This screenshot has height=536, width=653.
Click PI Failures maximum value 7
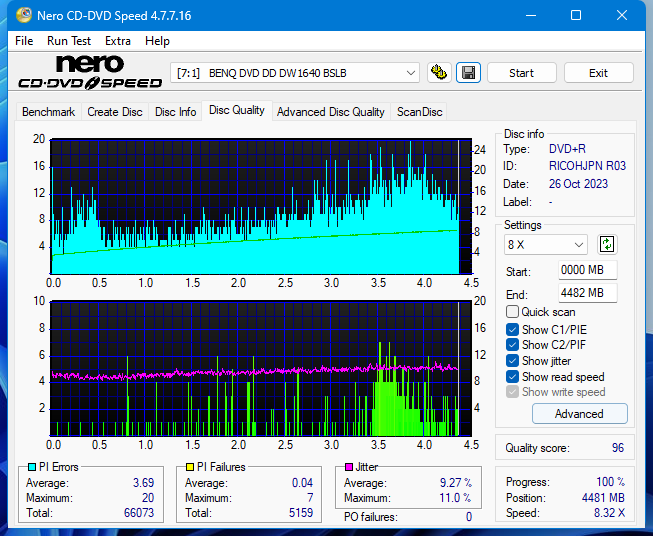click(310, 498)
